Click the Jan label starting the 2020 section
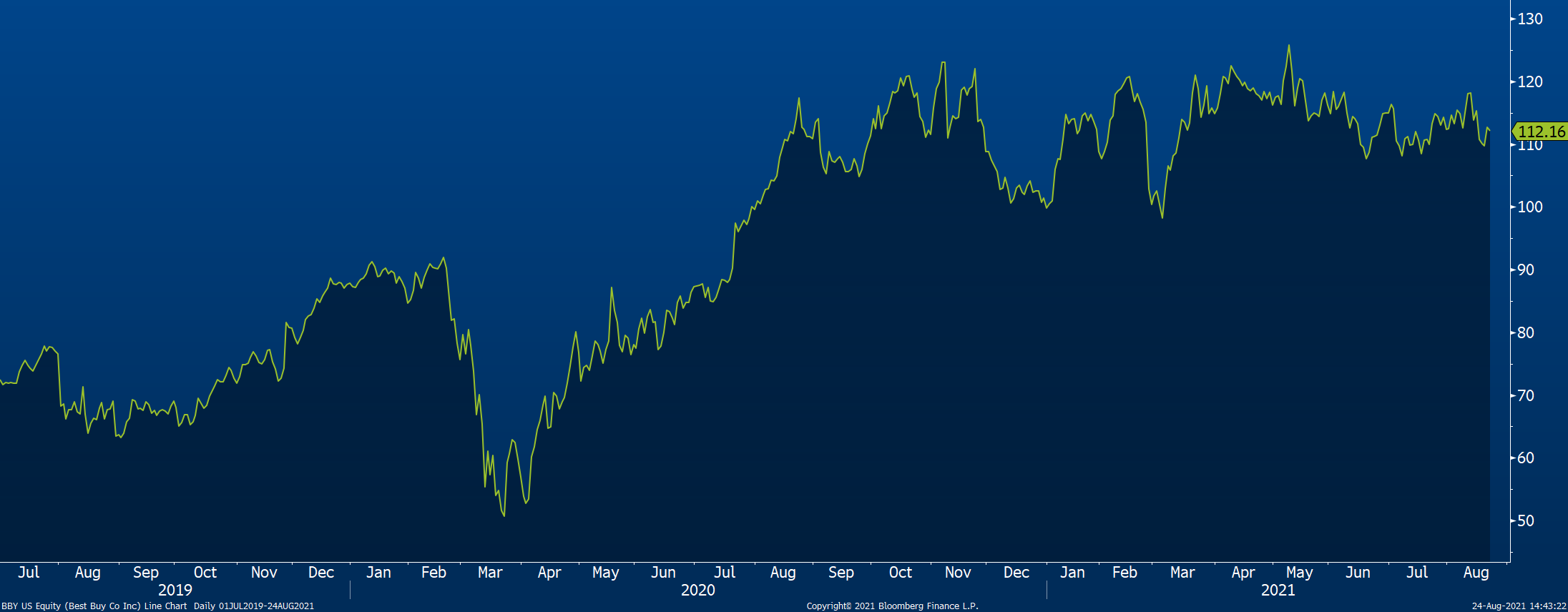Screen dimensions: 1568x612 point(378,572)
